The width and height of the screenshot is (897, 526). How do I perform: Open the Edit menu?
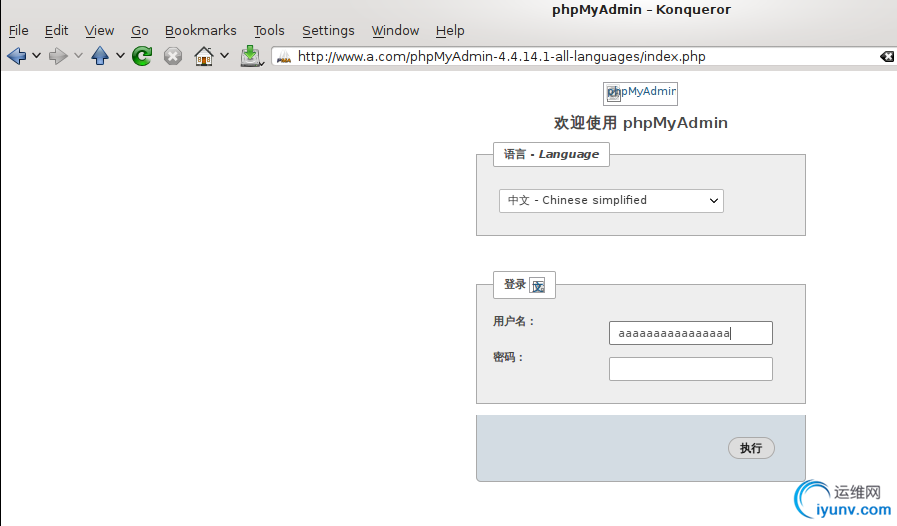(57, 31)
